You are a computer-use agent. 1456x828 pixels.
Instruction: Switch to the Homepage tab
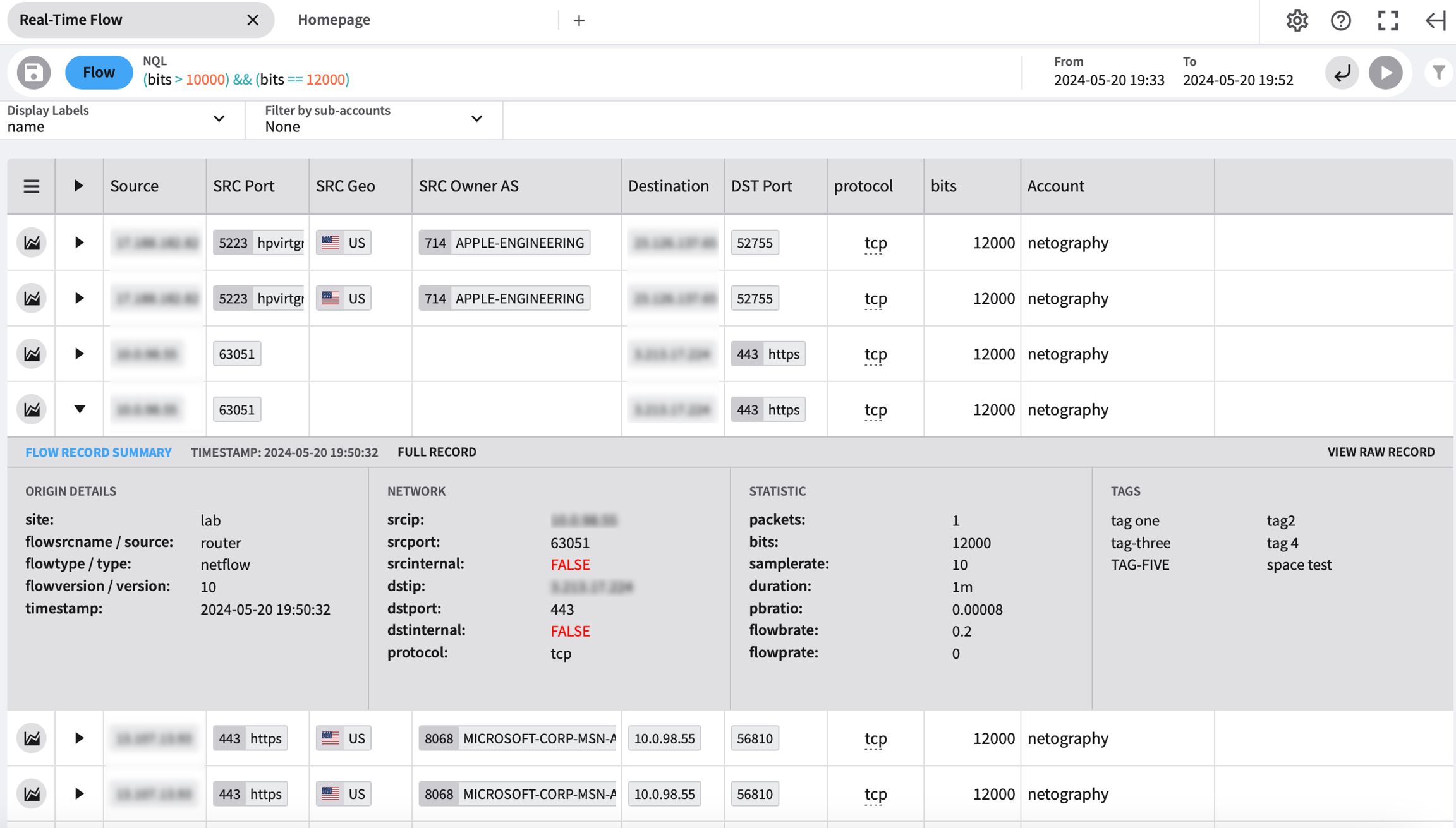(x=334, y=20)
